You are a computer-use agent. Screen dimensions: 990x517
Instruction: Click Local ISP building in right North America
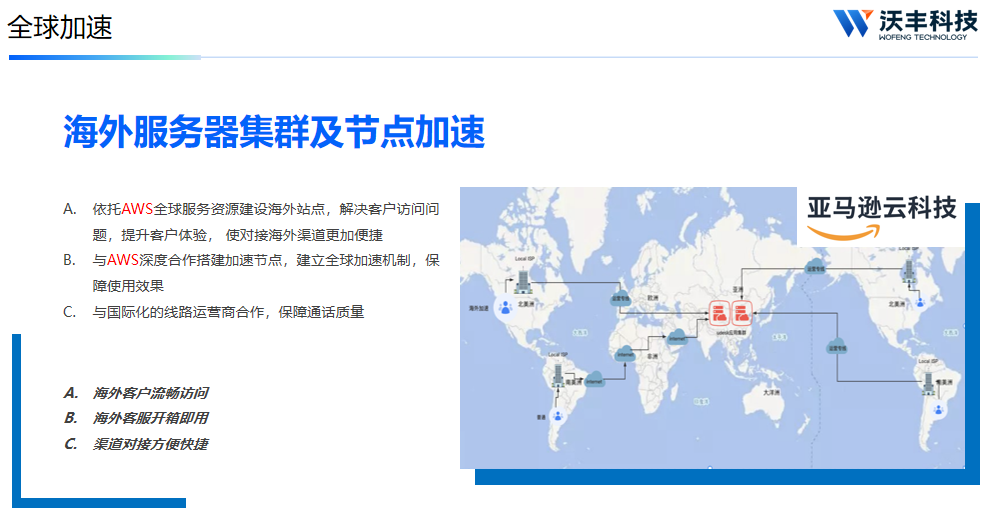pos(909,271)
